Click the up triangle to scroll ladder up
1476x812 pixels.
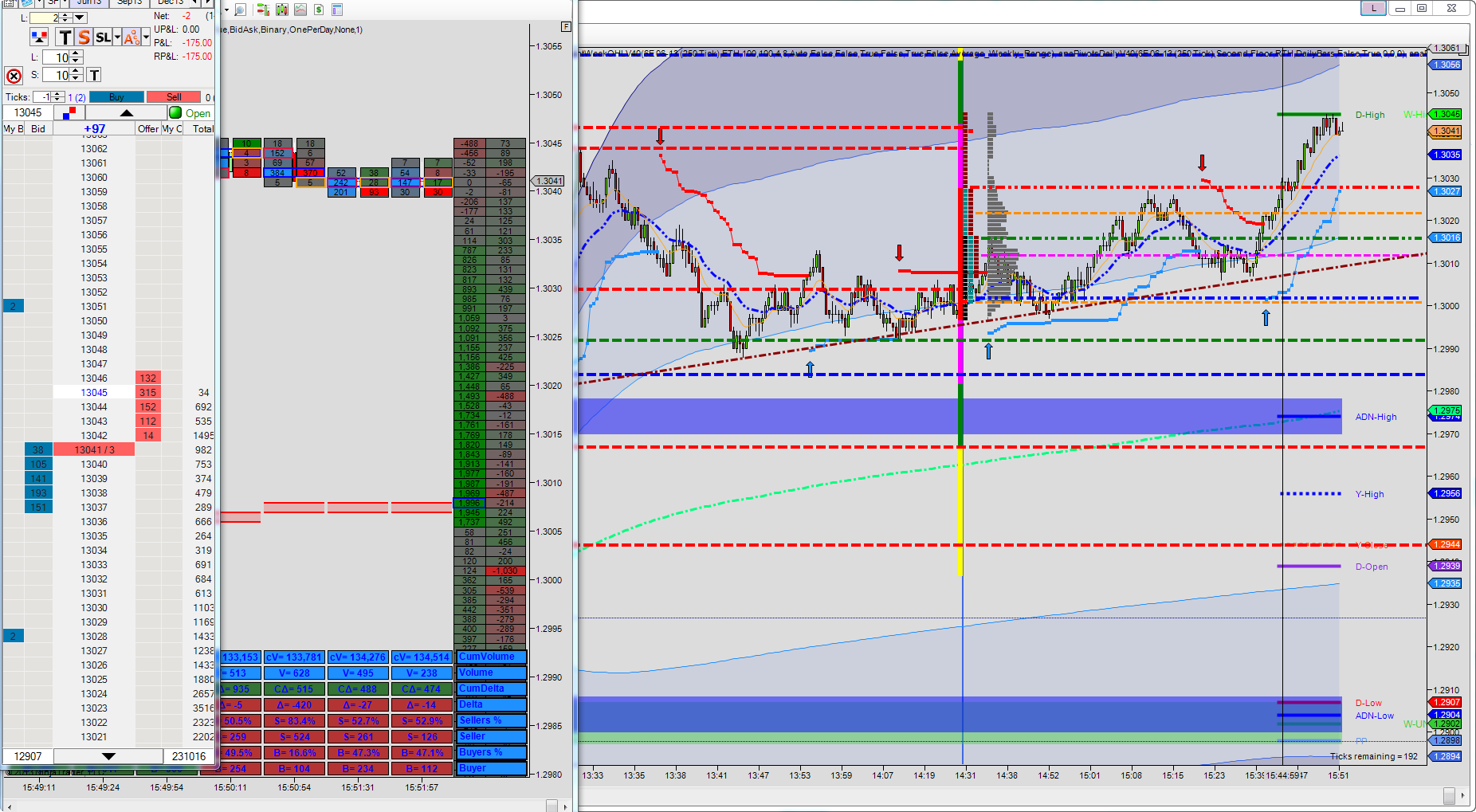pyautogui.click(x=127, y=113)
